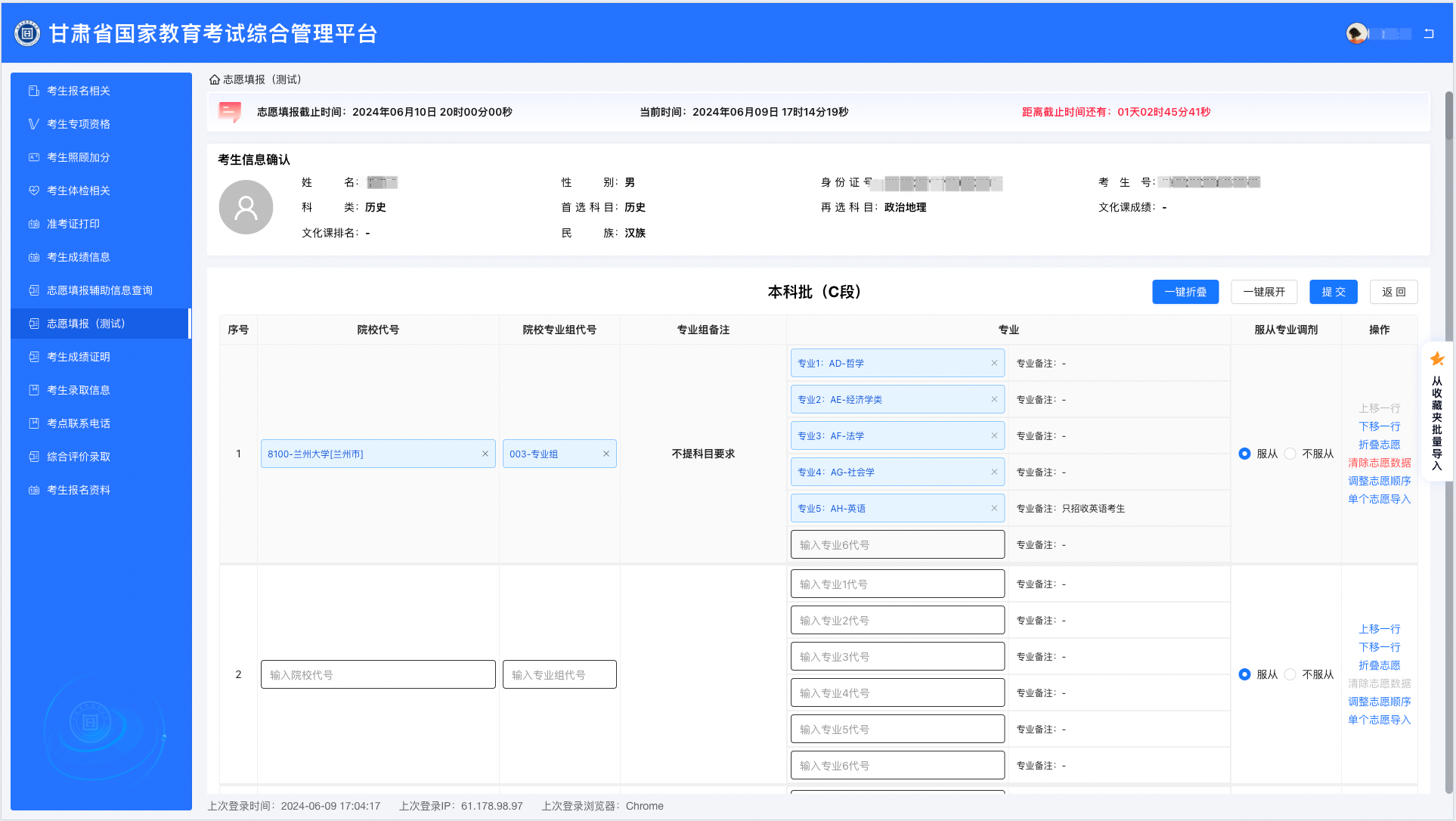Submit volunteers with the 提交 button

(x=1333, y=292)
